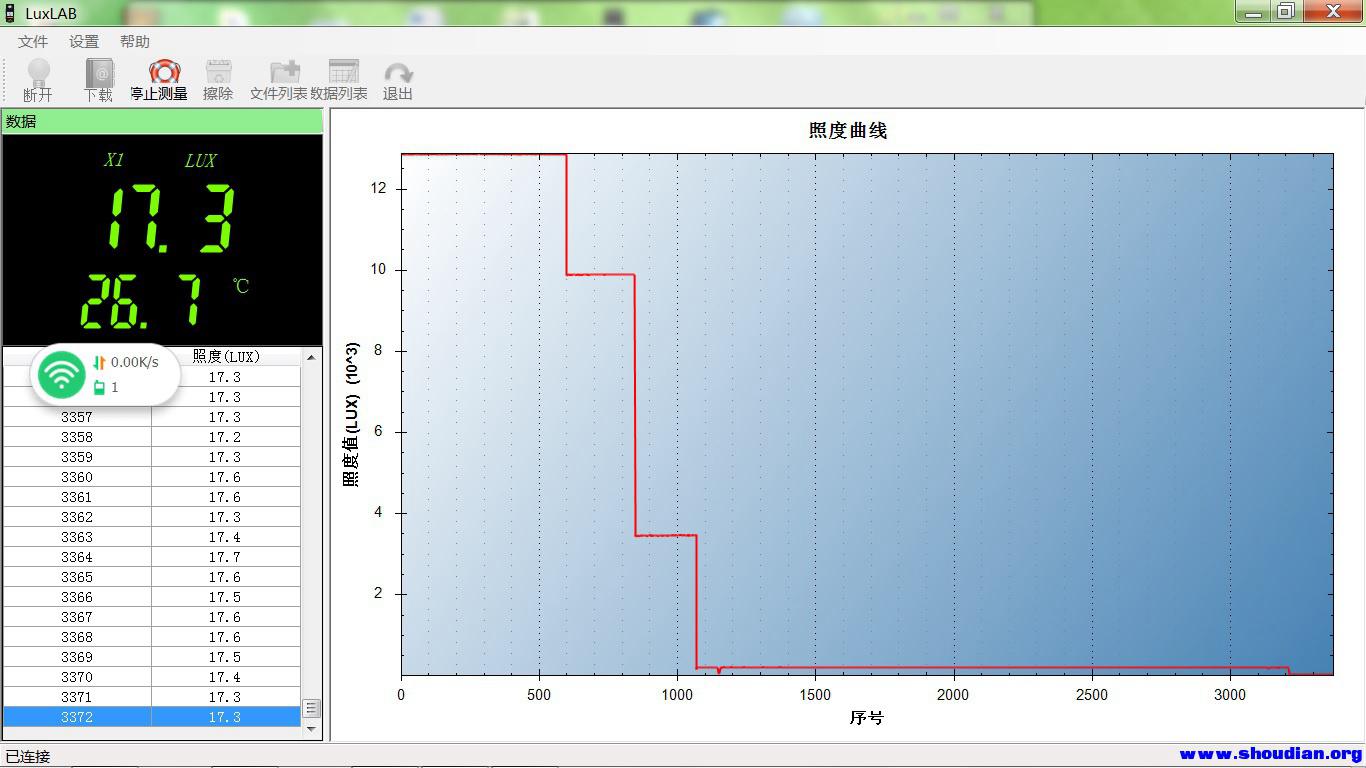
Task: Click the 下载 download toolbar icon
Action: pos(98,80)
